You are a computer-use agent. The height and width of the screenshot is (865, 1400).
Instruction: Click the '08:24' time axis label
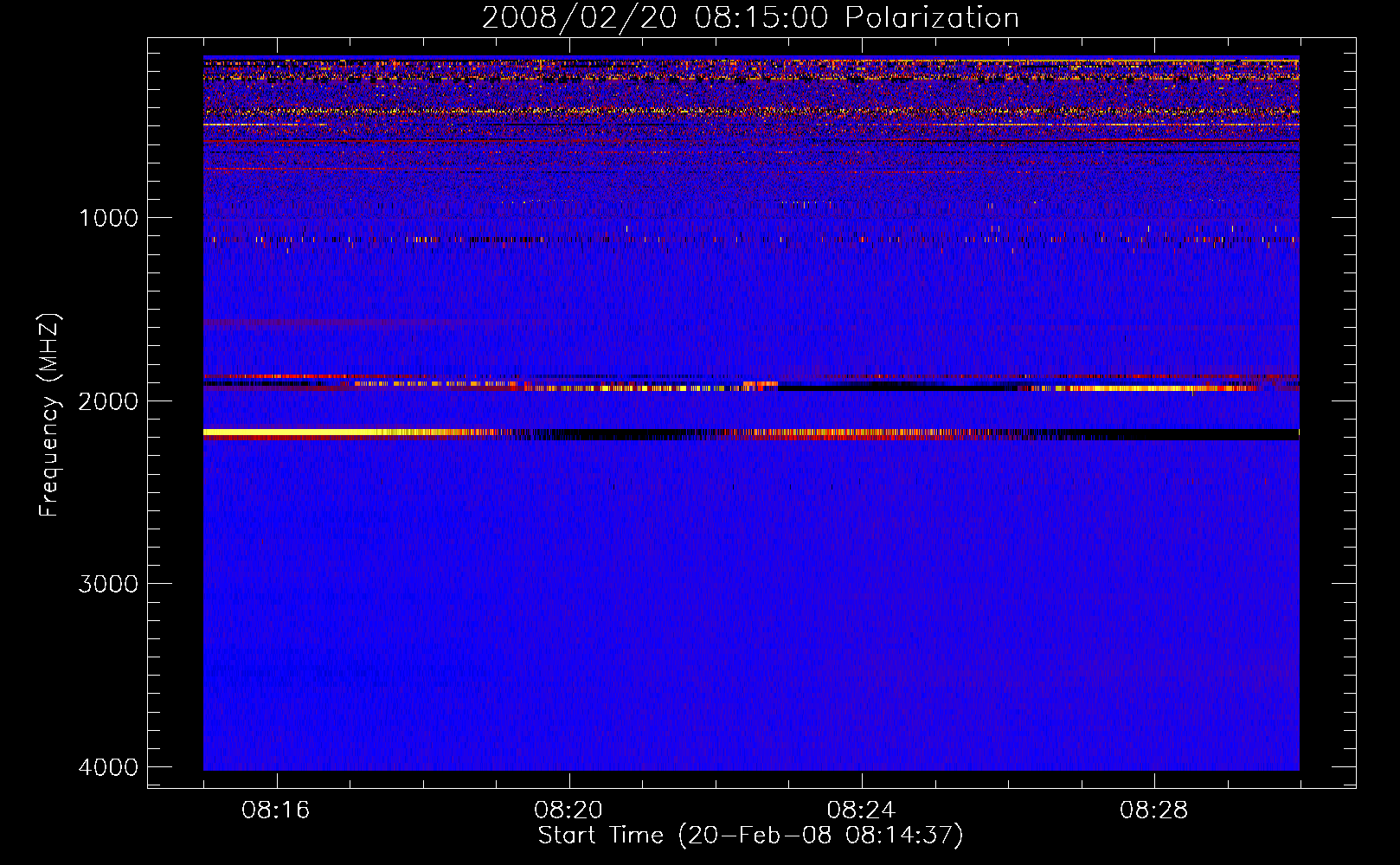pyautogui.click(x=861, y=811)
